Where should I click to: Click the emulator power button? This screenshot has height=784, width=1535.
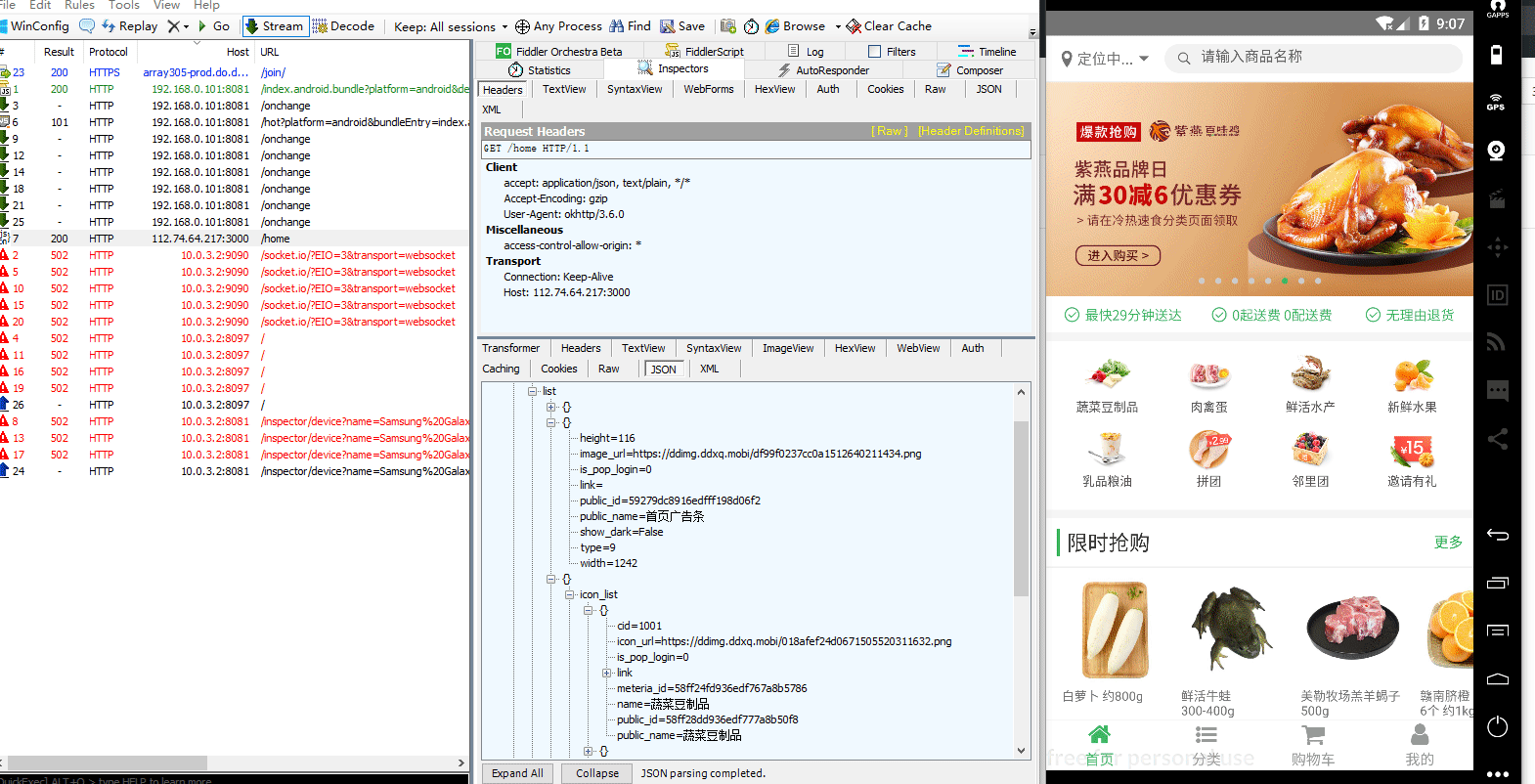[x=1497, y=726]
